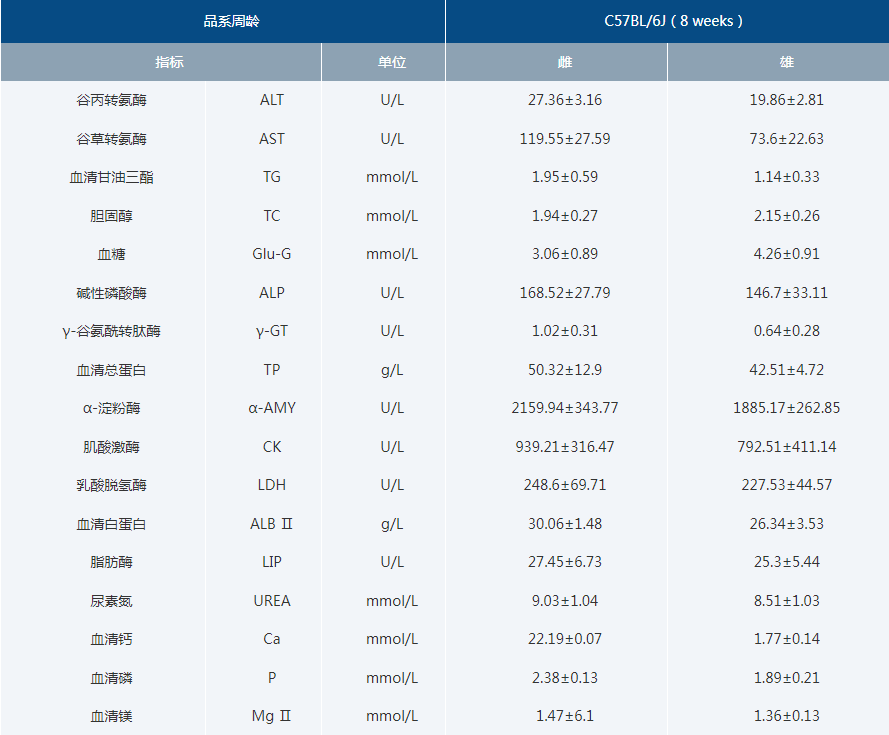Select the AST abbreviation cell
Screen dimensions: 889x735
(x=272, y=139)
